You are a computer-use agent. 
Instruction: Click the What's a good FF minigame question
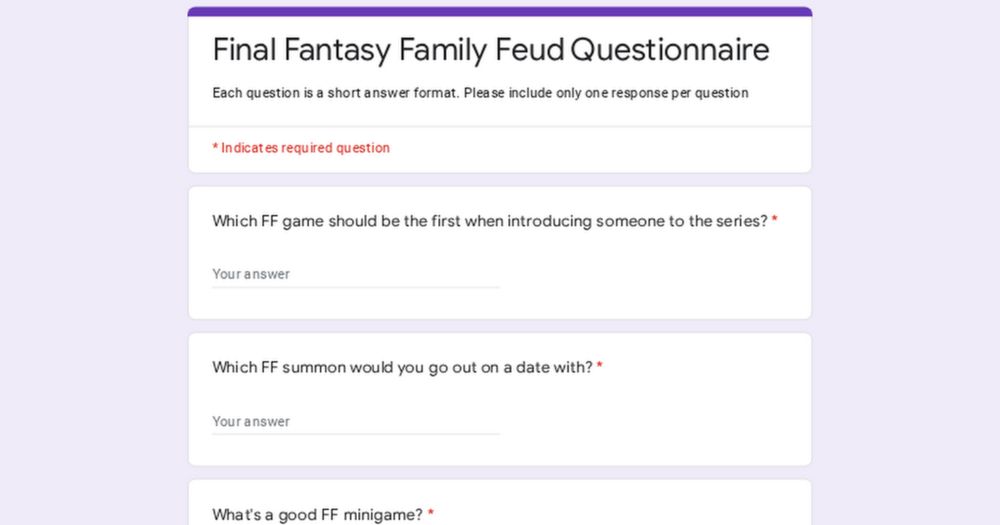(318, 514)
